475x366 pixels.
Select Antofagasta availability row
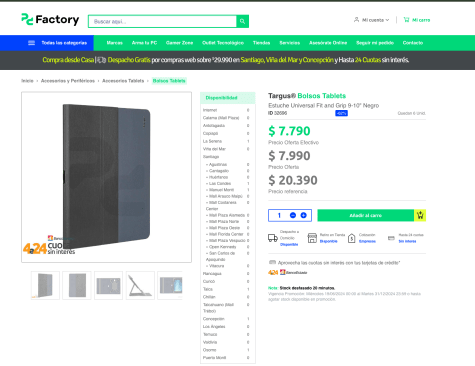tap(226, 125)
